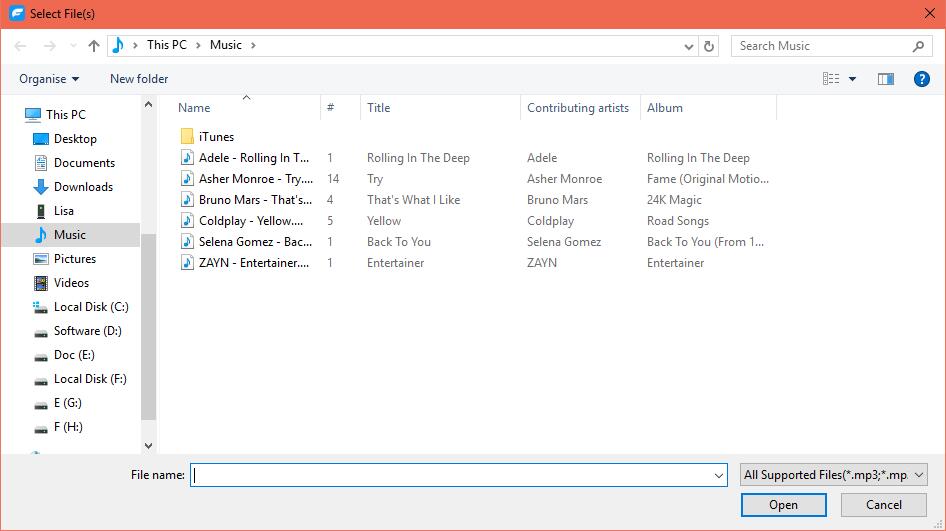Focus the Search Music box
This screenshot has width=946, height=531.
832,46
